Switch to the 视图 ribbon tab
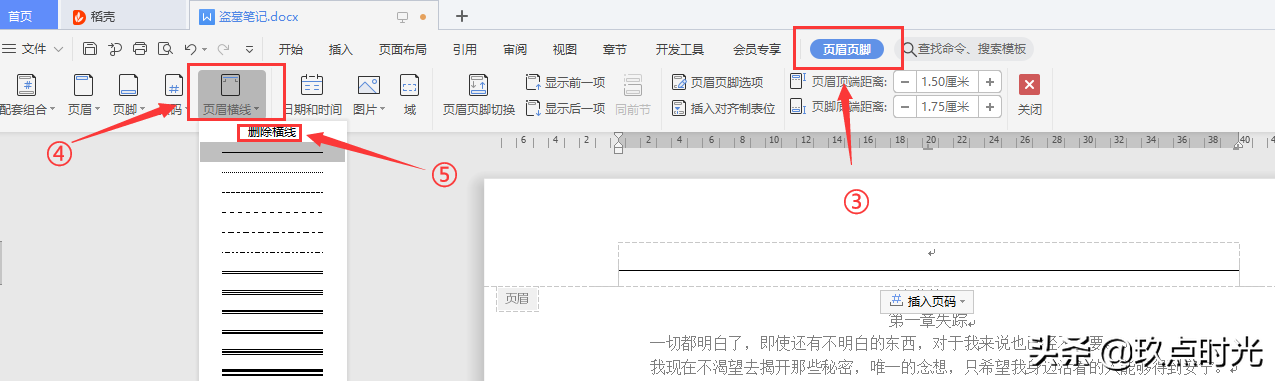The image size is (1275, 381). pos(565,48)
